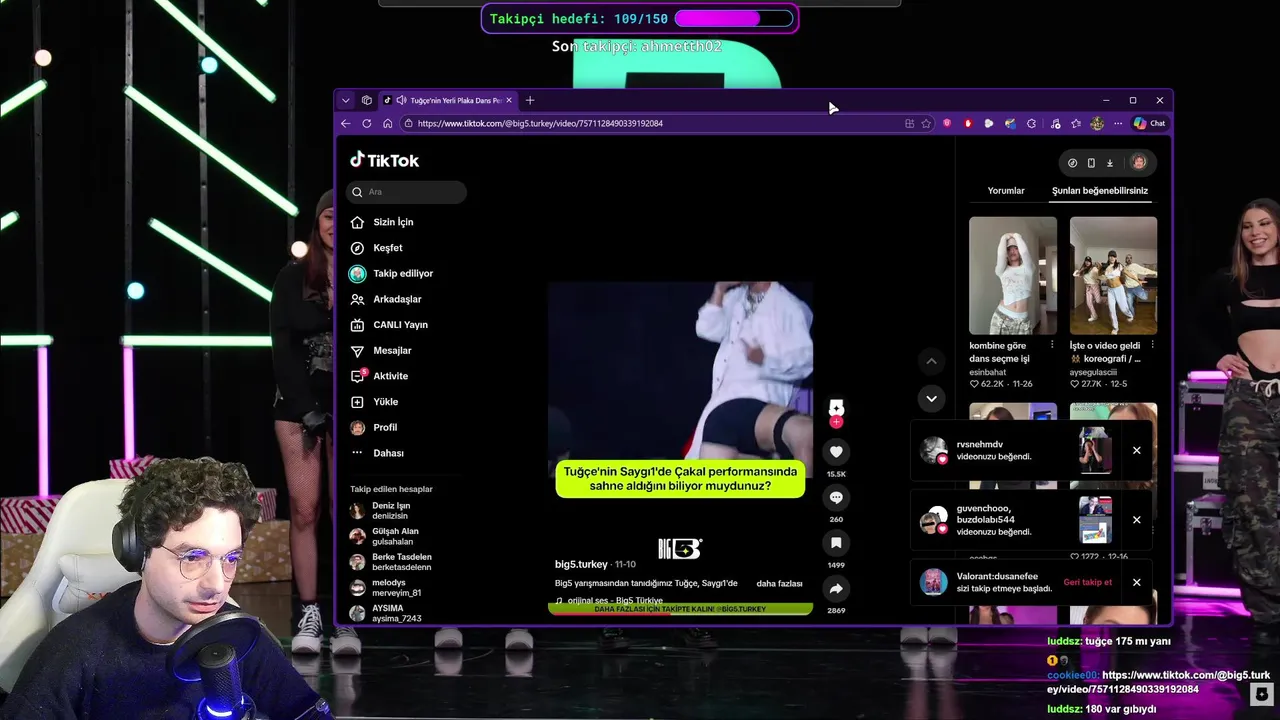Open comments via the speech bubble icon
Viewport: 1280px width, 720px height.
coord(836,498)
